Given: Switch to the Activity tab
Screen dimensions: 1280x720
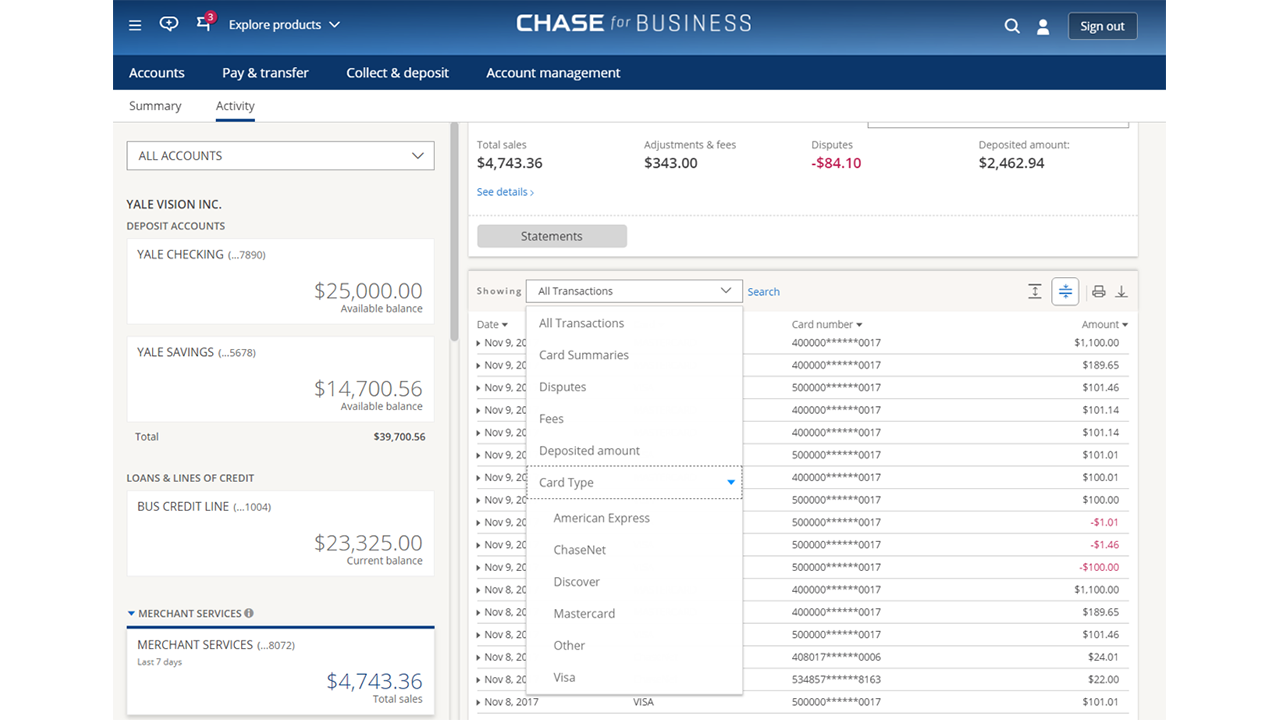Looking at the screenshot, I should 235,106.
